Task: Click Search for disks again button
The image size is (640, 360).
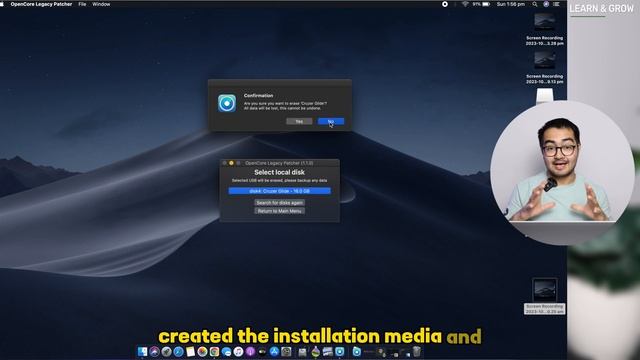Action: click(x=280, y=202)
